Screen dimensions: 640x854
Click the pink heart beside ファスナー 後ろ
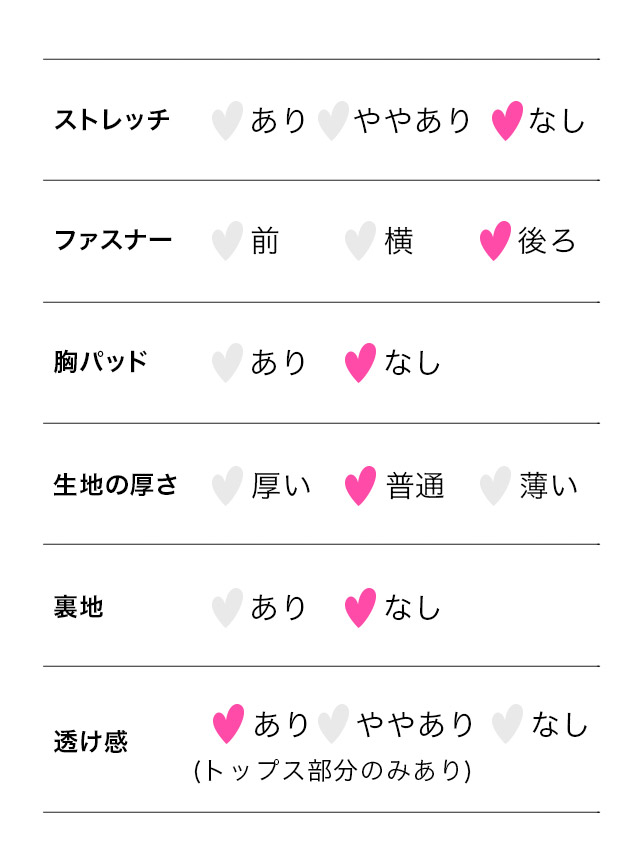coord(495,241)
